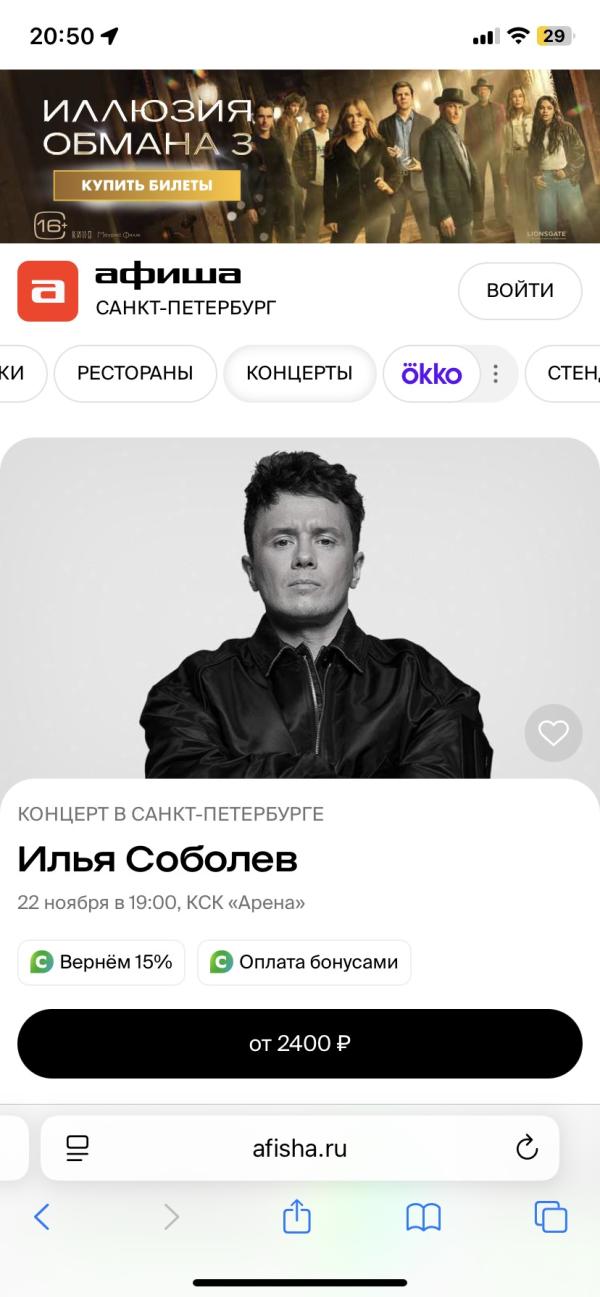Tap the Вернём 15% cashback badge

coord(101,962)
